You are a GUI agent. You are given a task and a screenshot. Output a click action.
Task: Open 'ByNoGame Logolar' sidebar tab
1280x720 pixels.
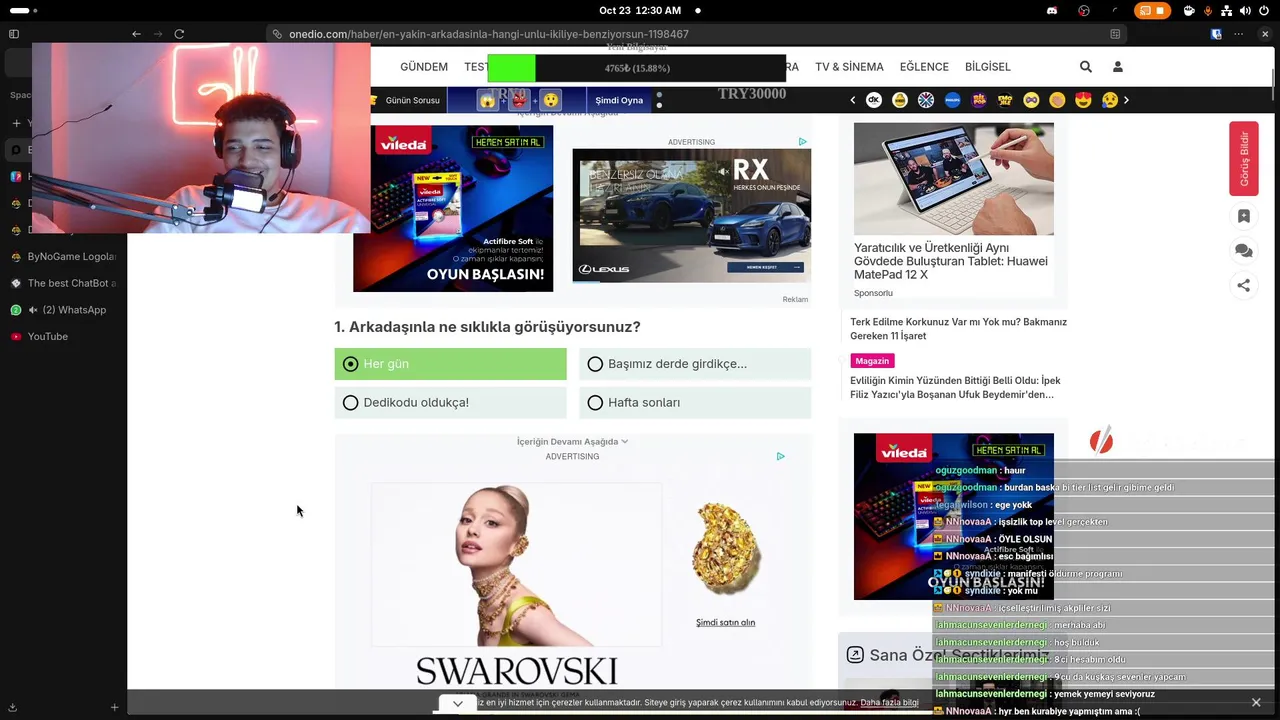62,257
